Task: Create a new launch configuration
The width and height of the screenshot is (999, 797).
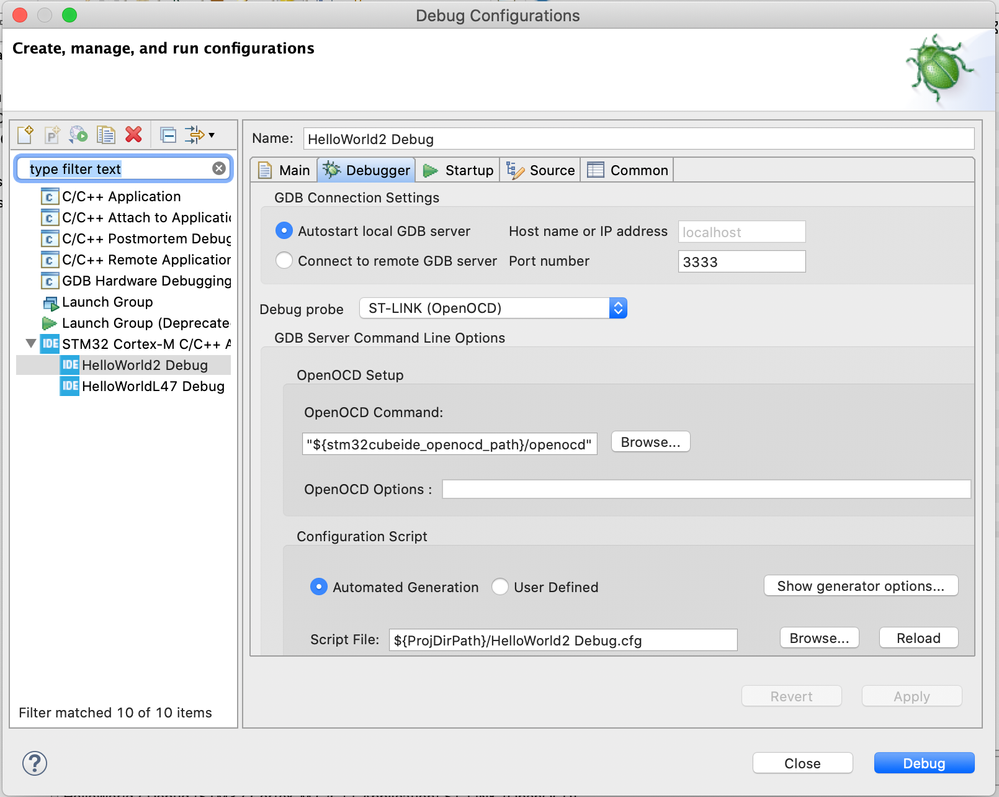Action: (25, 134)
